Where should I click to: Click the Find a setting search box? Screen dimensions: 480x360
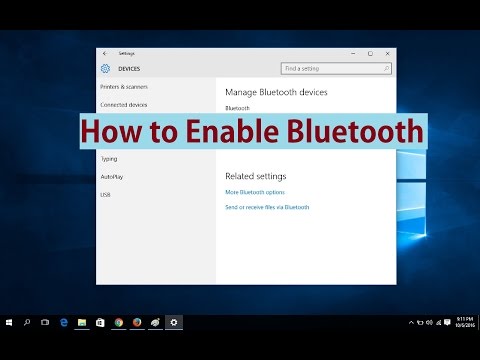pyautogui.click(x=336, y=68)
